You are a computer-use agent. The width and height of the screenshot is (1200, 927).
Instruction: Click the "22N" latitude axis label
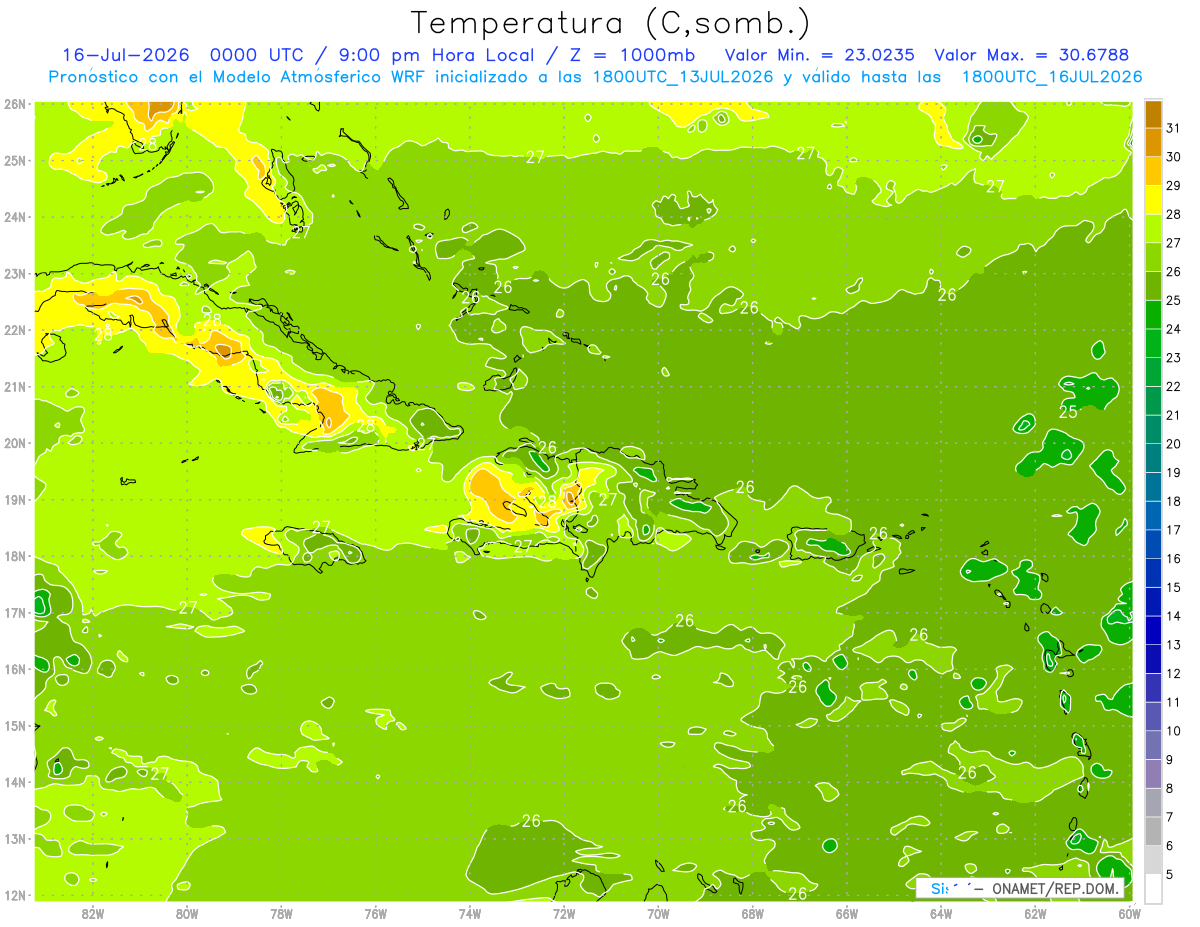(x=15, y=330)
